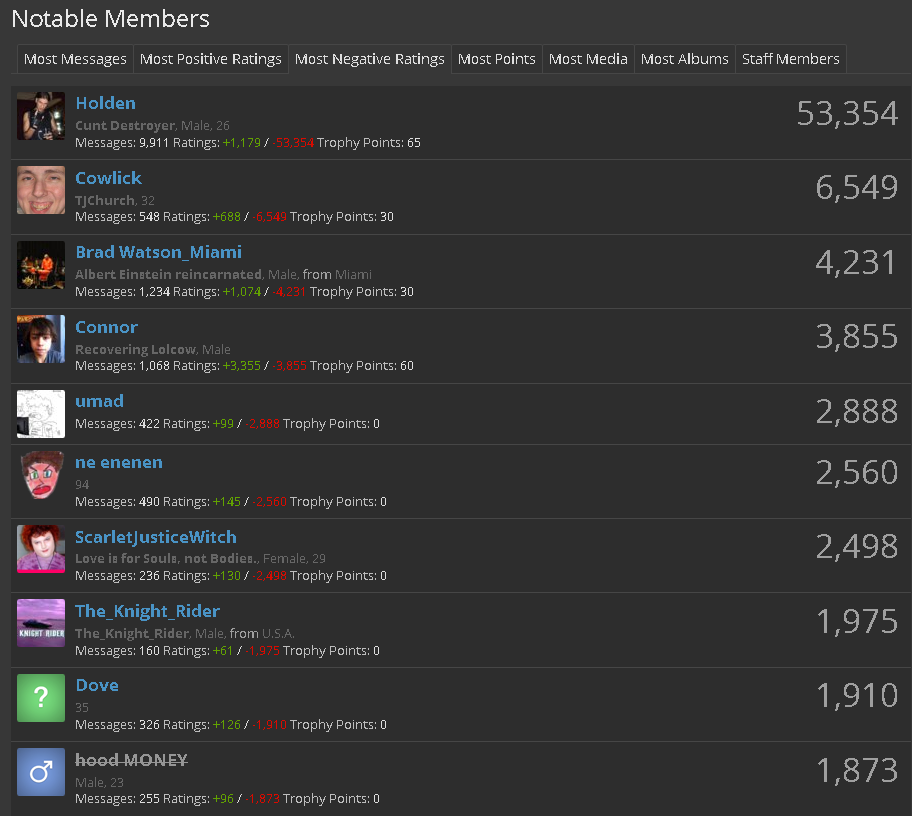912x816 pixels.
Task: Click umad's green +99 rating
Action: [223, 423]
